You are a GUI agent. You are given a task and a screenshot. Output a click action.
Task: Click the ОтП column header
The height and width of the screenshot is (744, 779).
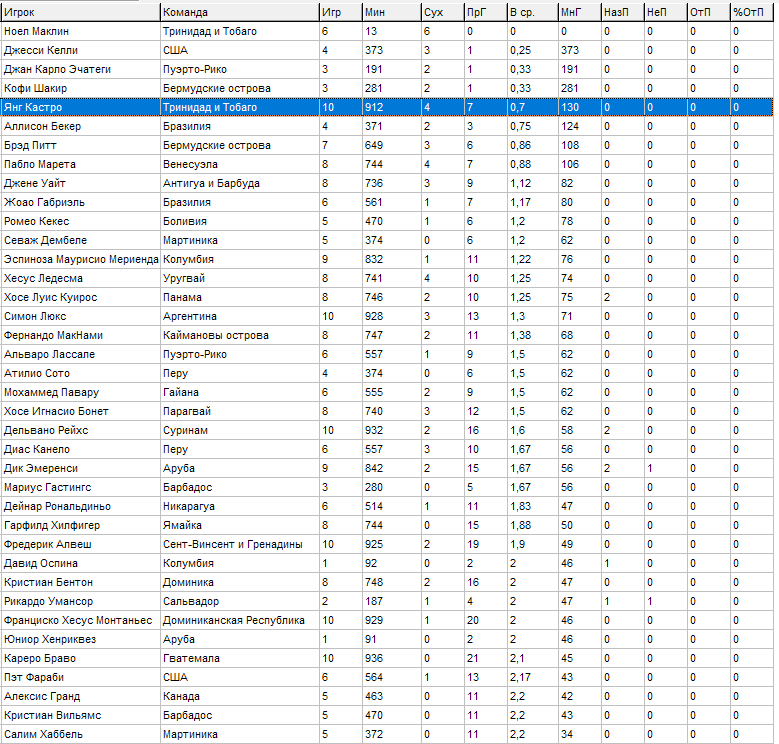pos(708,12)
